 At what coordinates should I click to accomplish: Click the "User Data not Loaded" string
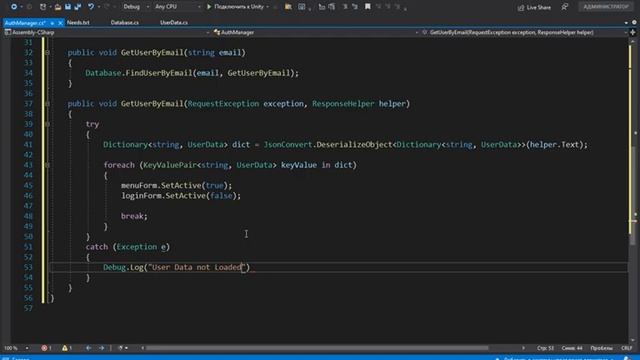[196, 267]
